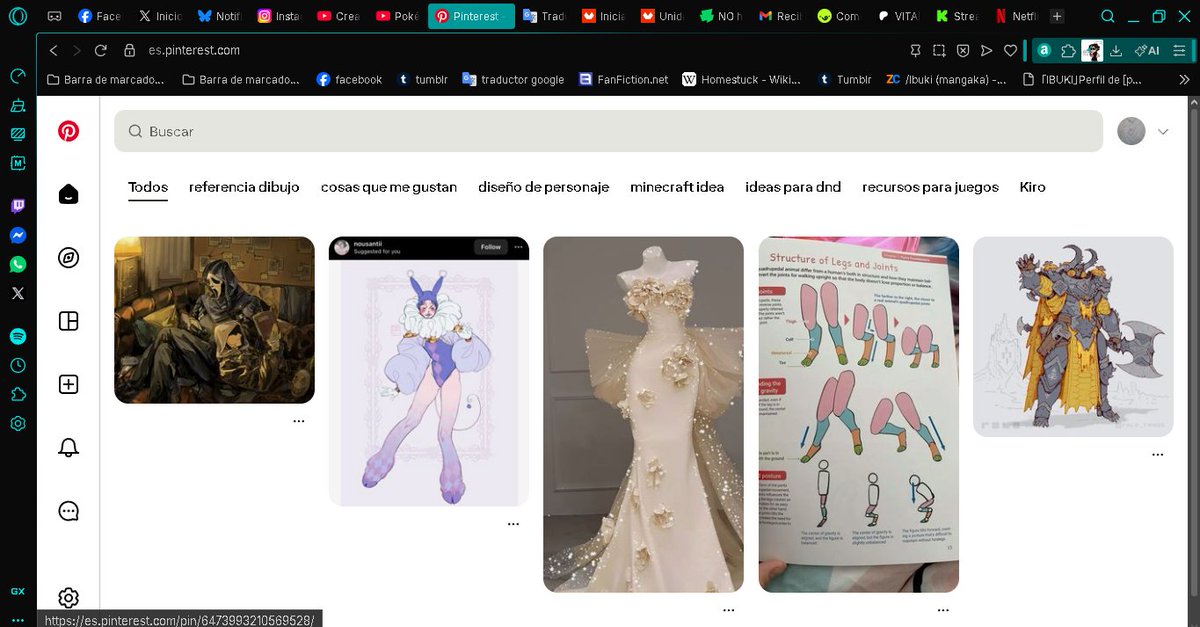
Task: Open Opera sidebar settings gear
Action: click(18, 424)
